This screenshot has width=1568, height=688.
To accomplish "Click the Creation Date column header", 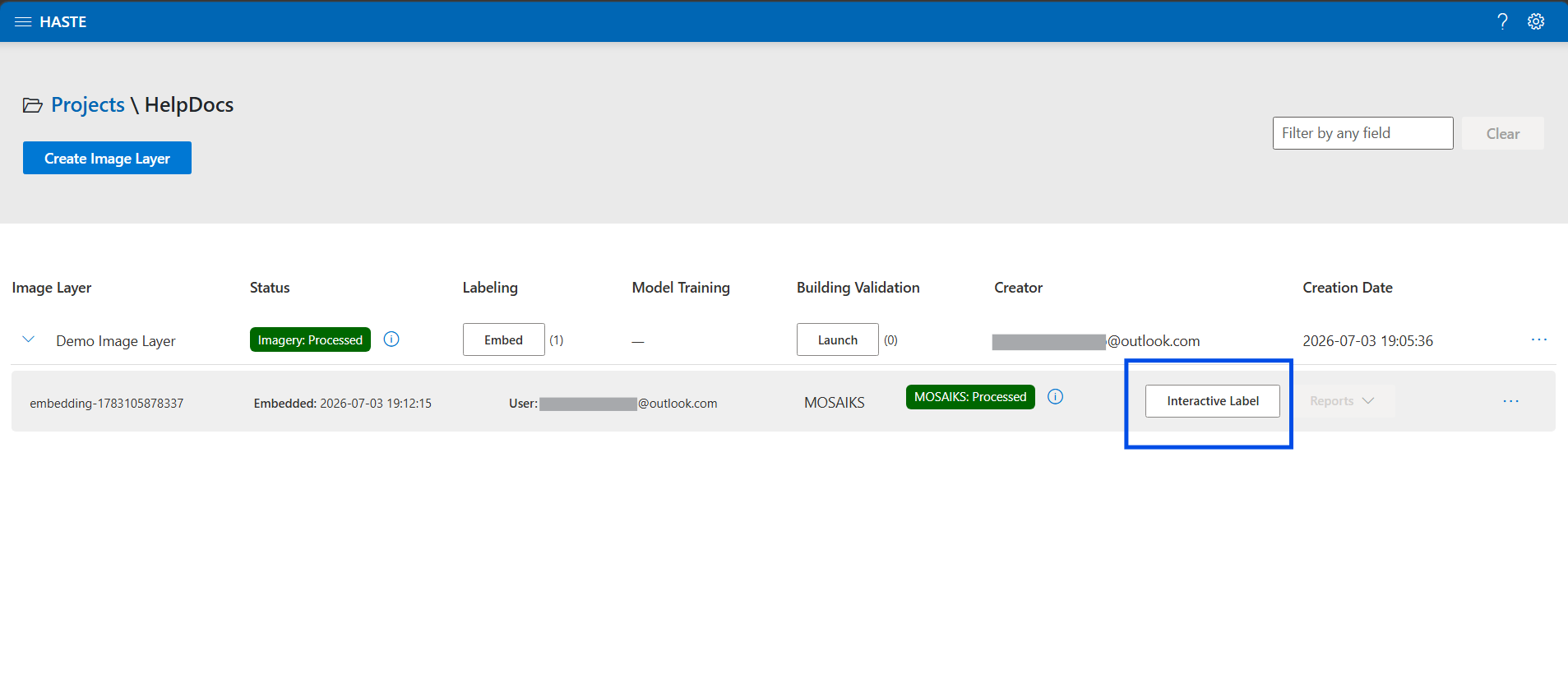I will [x=1347, y=288].
